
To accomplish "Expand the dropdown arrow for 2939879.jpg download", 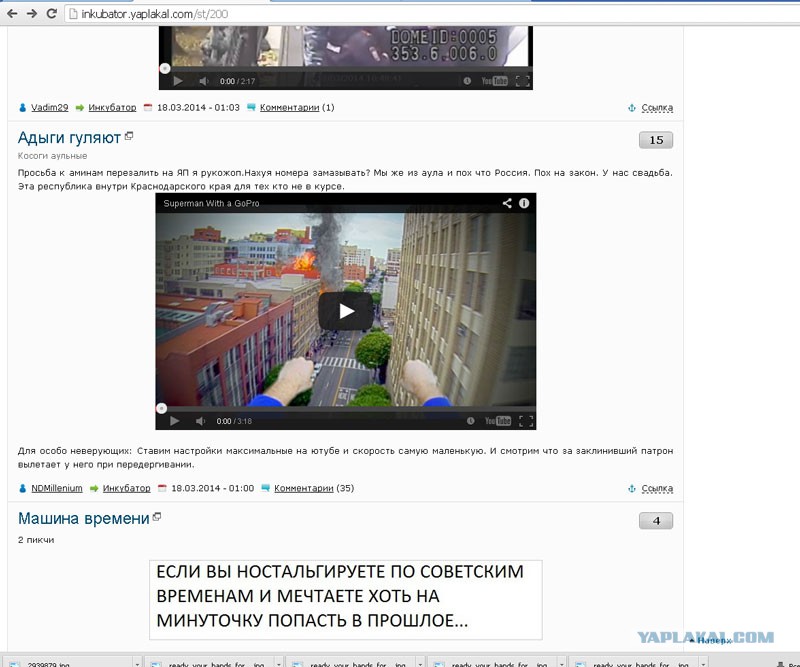I will click(x=137, y=664).
